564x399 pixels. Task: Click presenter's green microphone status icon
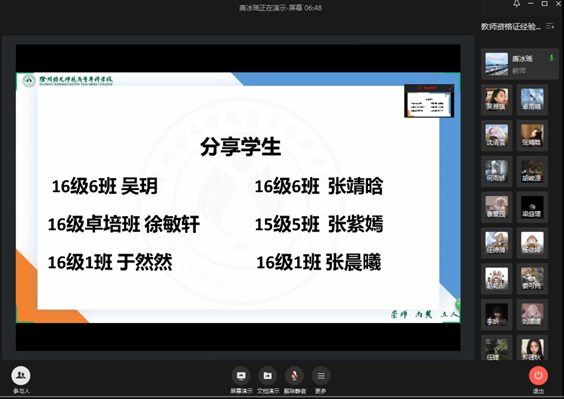pyautogui.click(x=551, y=58)
